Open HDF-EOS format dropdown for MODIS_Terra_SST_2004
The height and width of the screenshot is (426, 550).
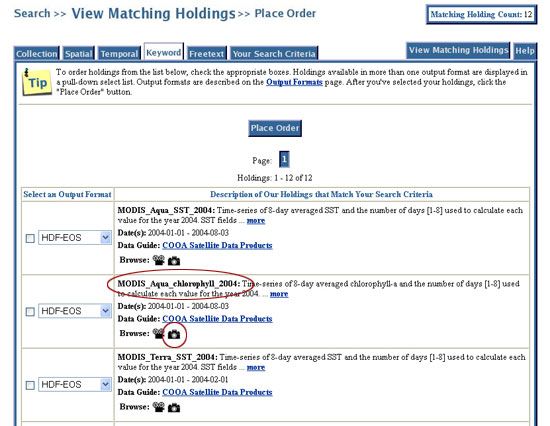click(x=75, y=385)
